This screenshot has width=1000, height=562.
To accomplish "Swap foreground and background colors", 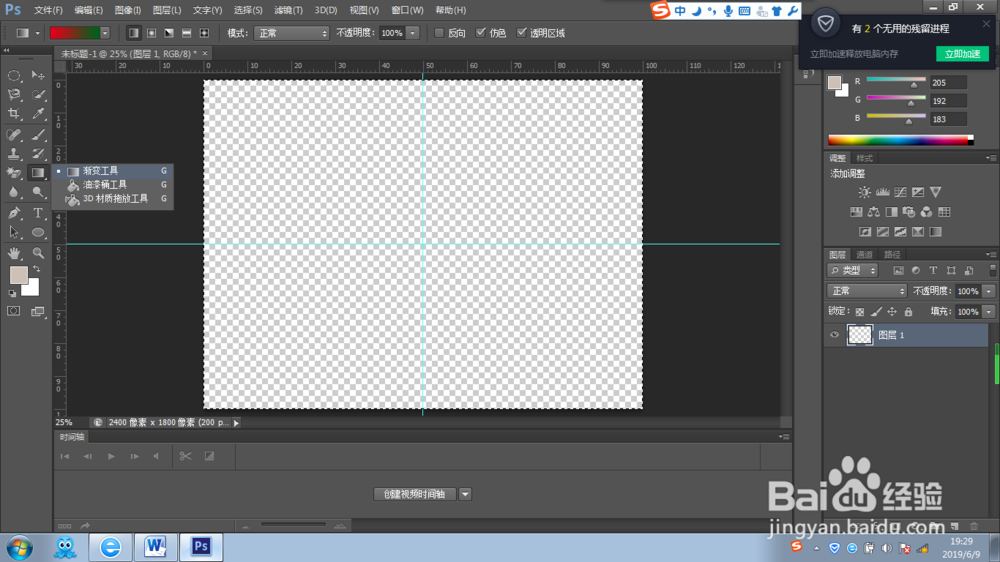I will click(x=37, y=269).
